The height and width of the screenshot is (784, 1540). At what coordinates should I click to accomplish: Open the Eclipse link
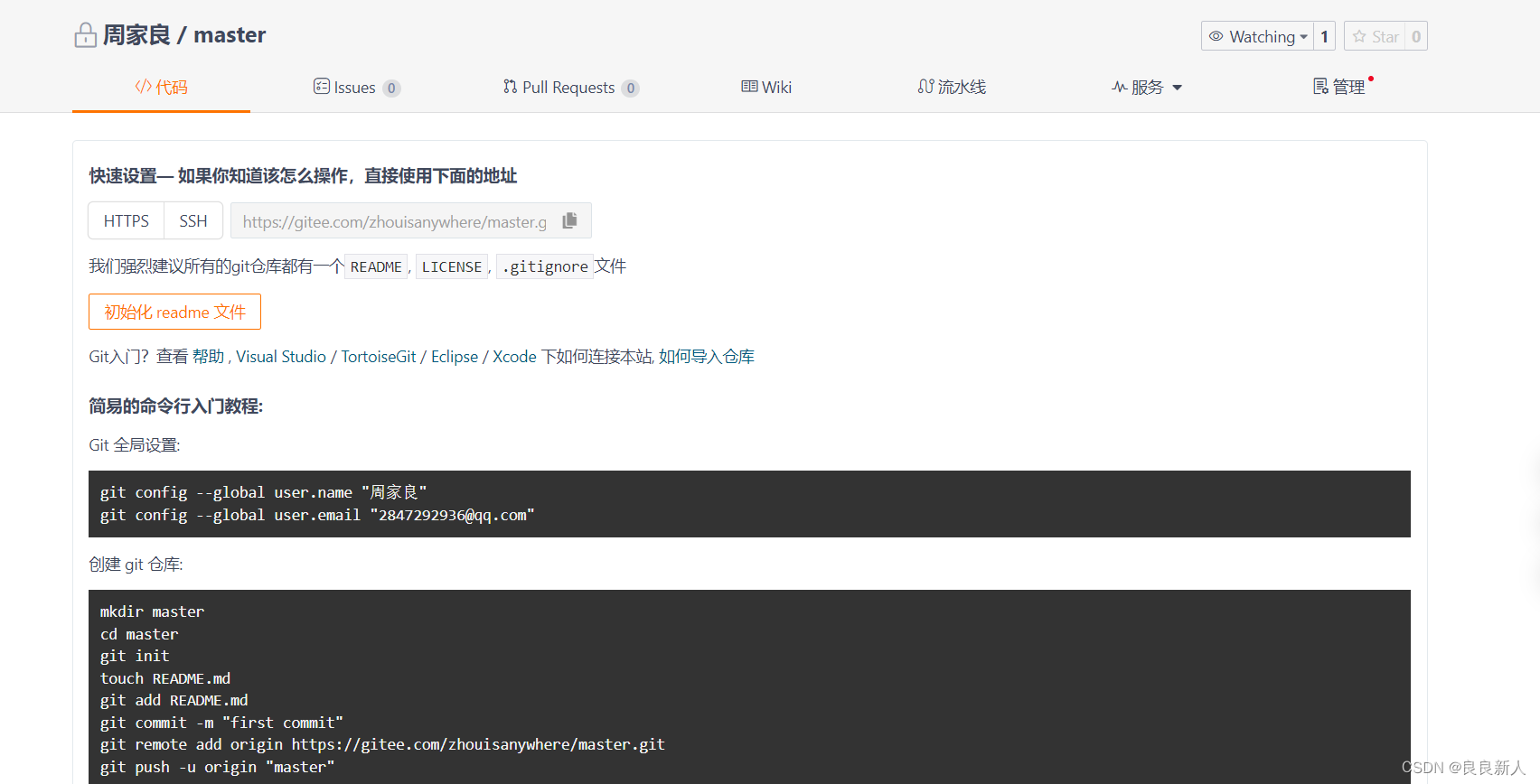(x=455, y=357)
